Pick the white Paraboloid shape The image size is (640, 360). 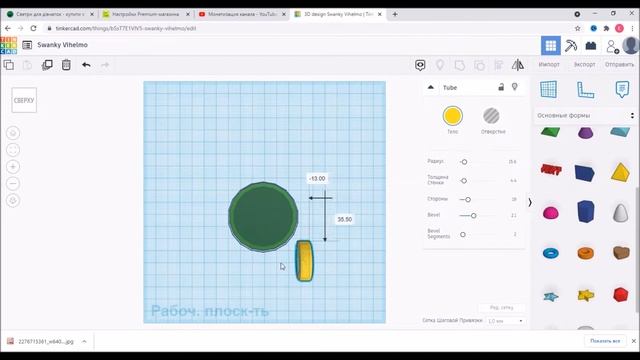pos(620,212)
